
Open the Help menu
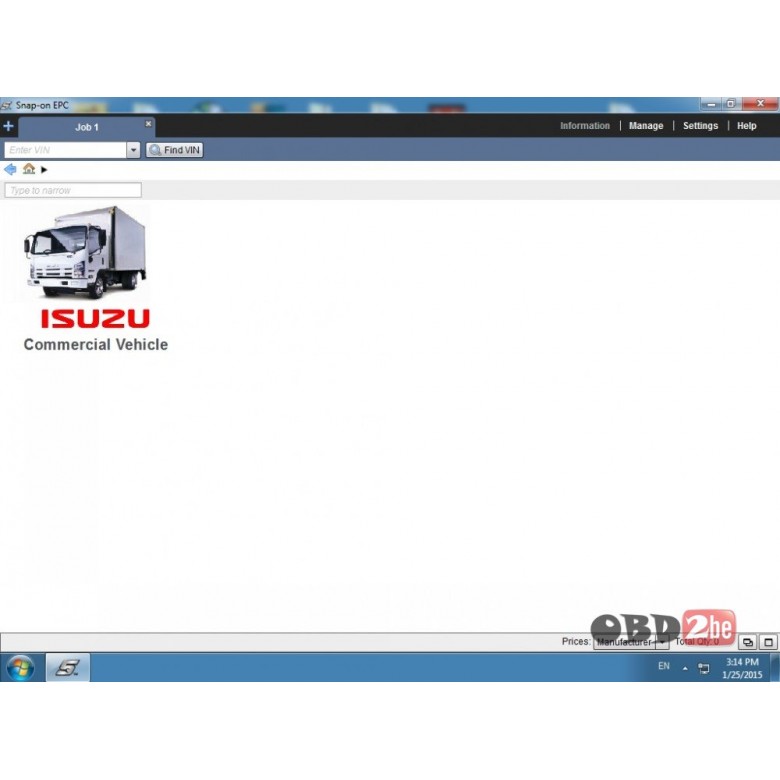coord(746,126)
